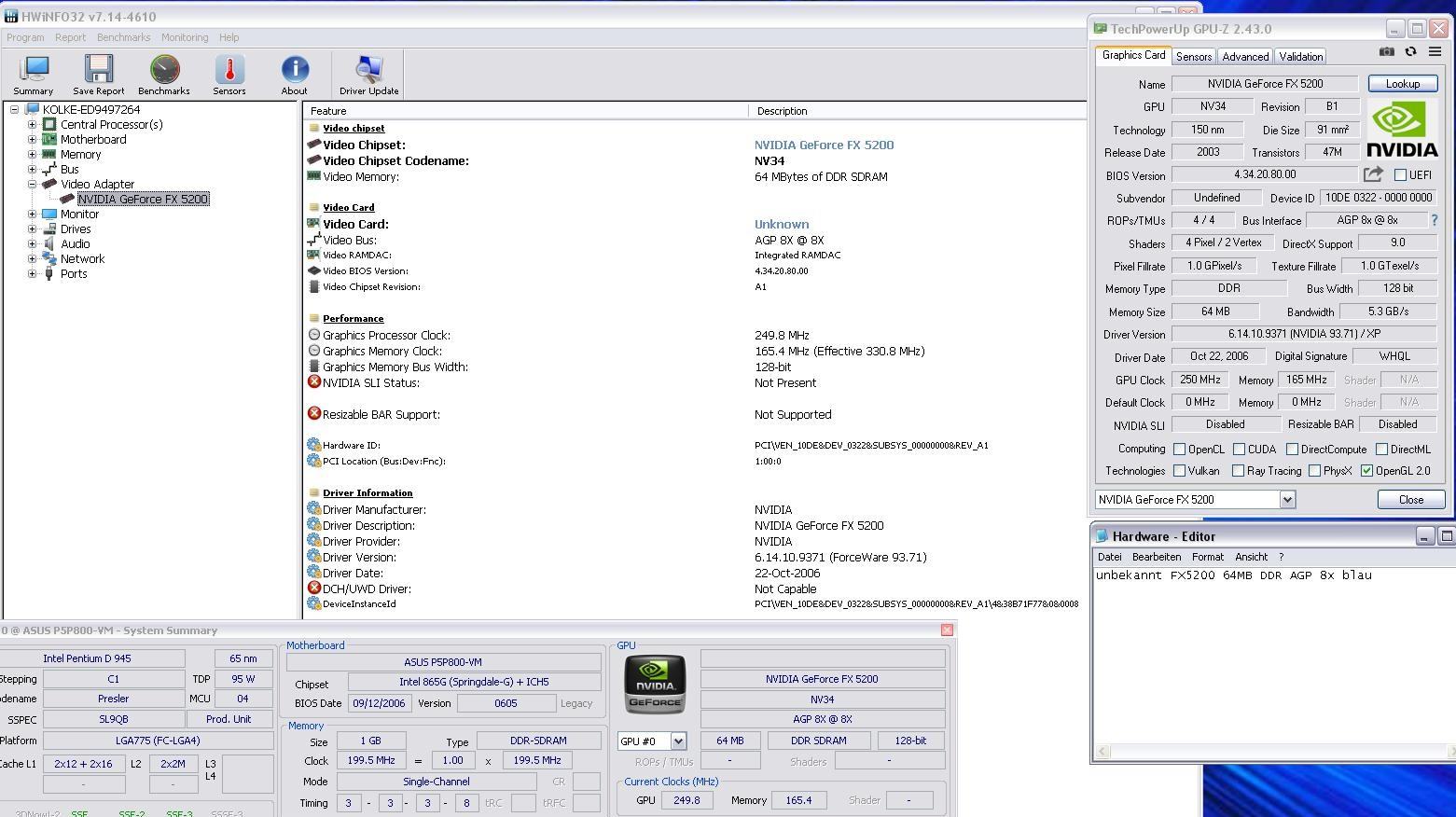This screenshot has height=817, width=1456.
Task: Select NVIDIA GeForce FX 5200 tree entry
Action: click(x=144, y=199)
